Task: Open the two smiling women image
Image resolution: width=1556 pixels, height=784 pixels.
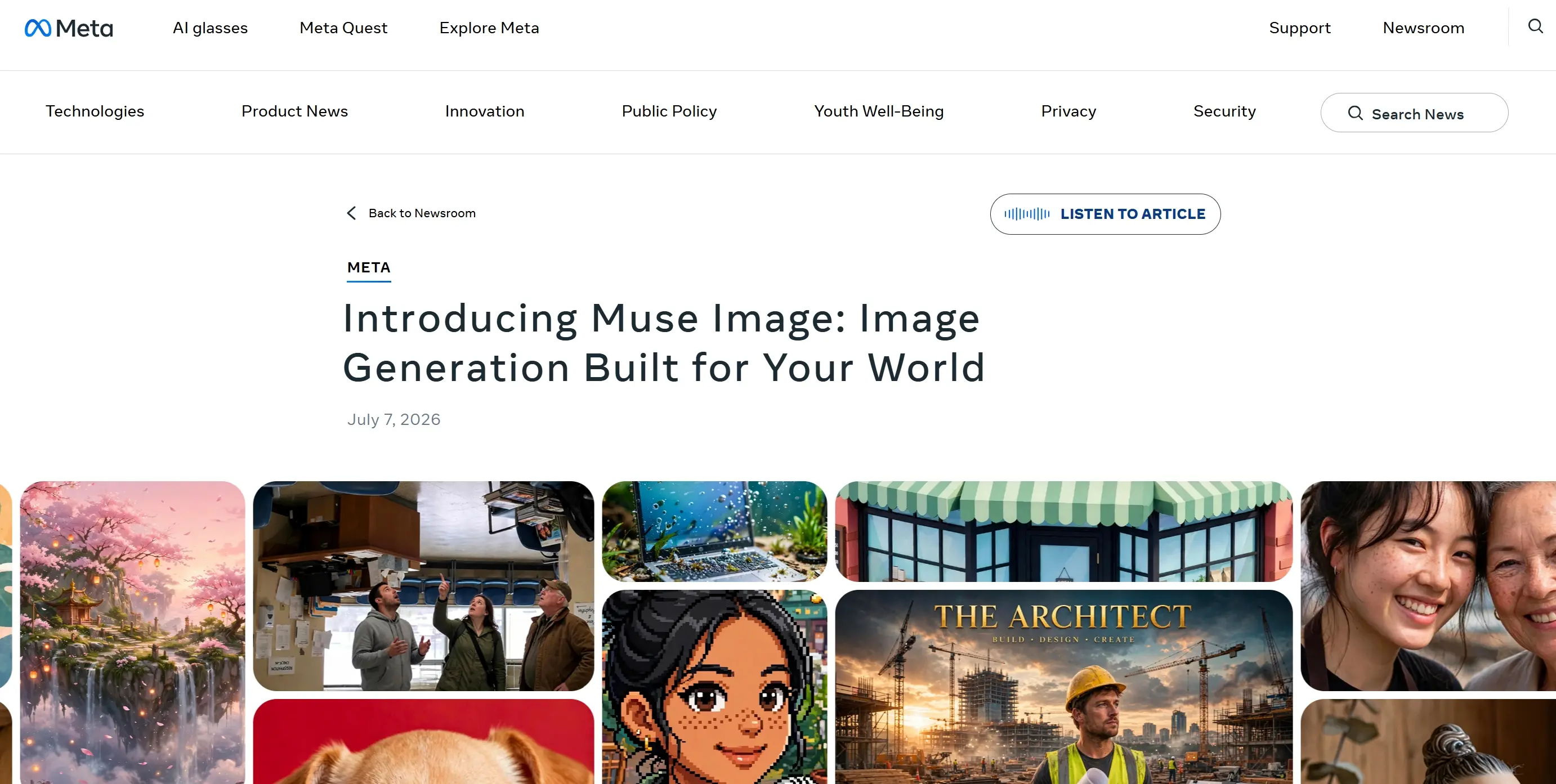Action: [1428, 586]
